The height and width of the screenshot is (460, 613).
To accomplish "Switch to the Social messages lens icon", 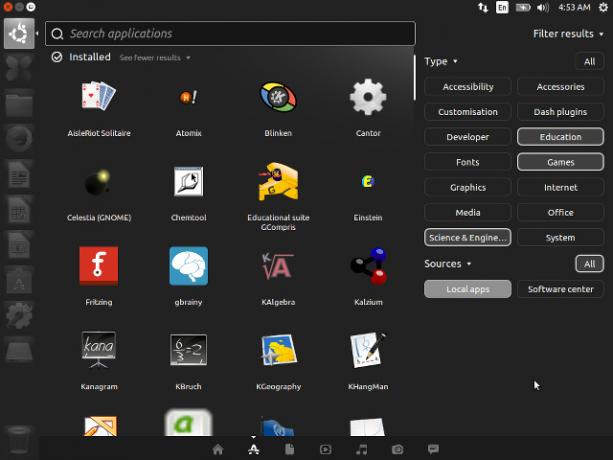I will click(x=433, y=449).
